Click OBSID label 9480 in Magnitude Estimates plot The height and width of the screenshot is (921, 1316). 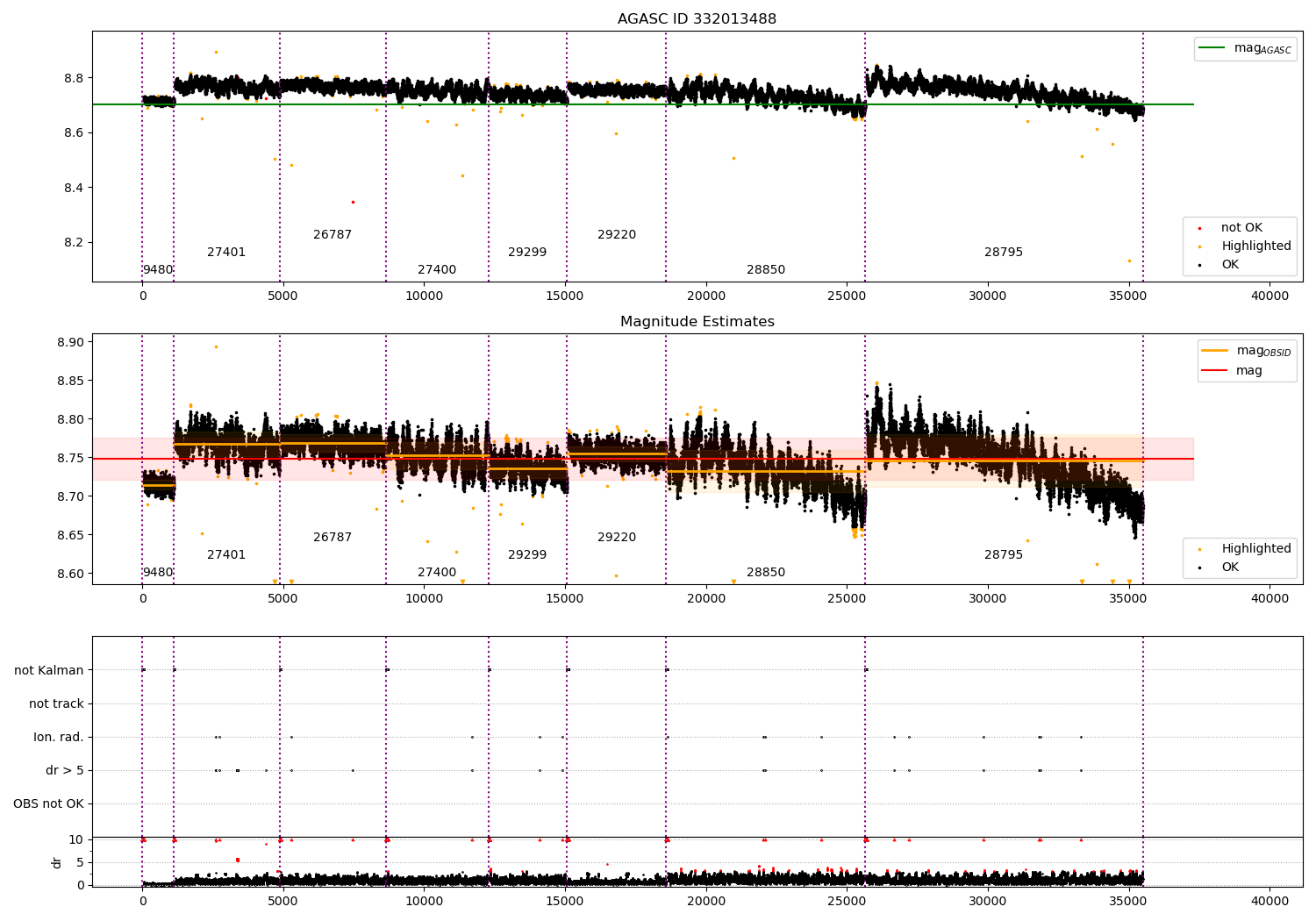point(158,572)
